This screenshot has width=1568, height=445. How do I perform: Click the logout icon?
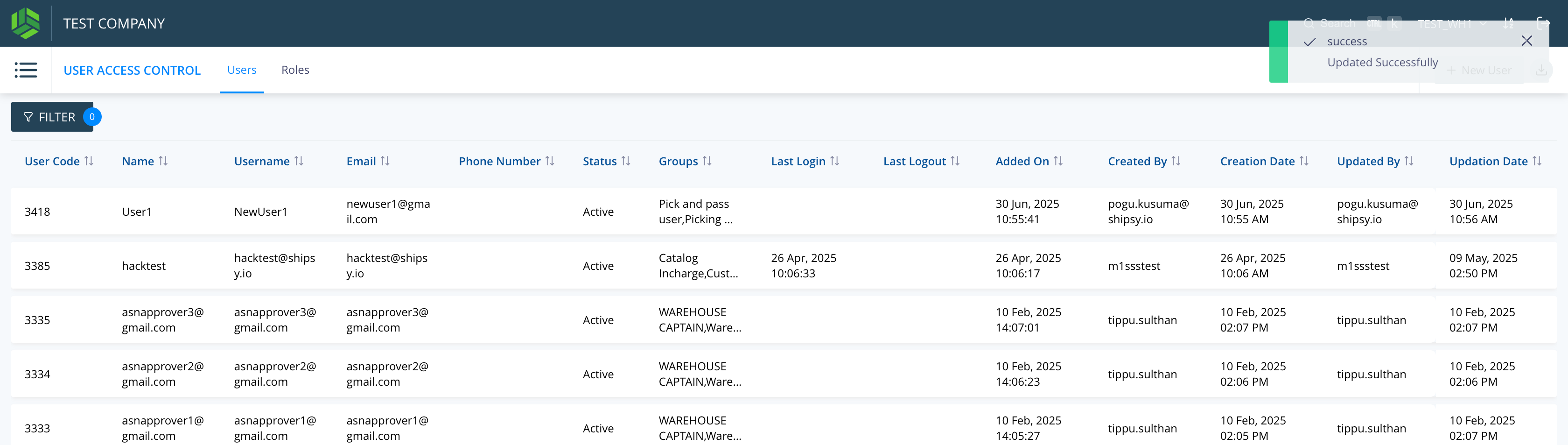(1543, 24)
